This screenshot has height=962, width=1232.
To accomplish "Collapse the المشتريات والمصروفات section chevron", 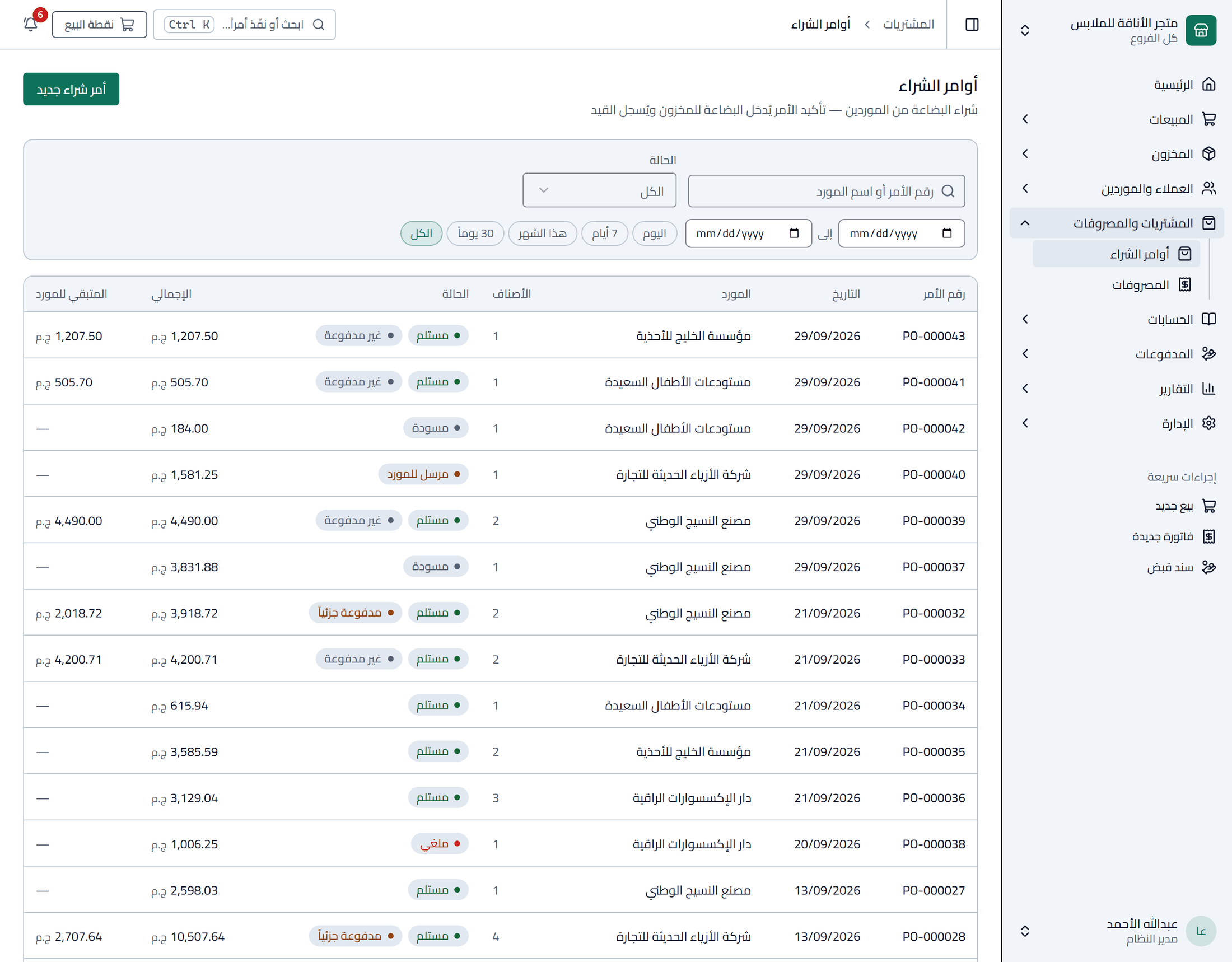I will [1025, 223].
